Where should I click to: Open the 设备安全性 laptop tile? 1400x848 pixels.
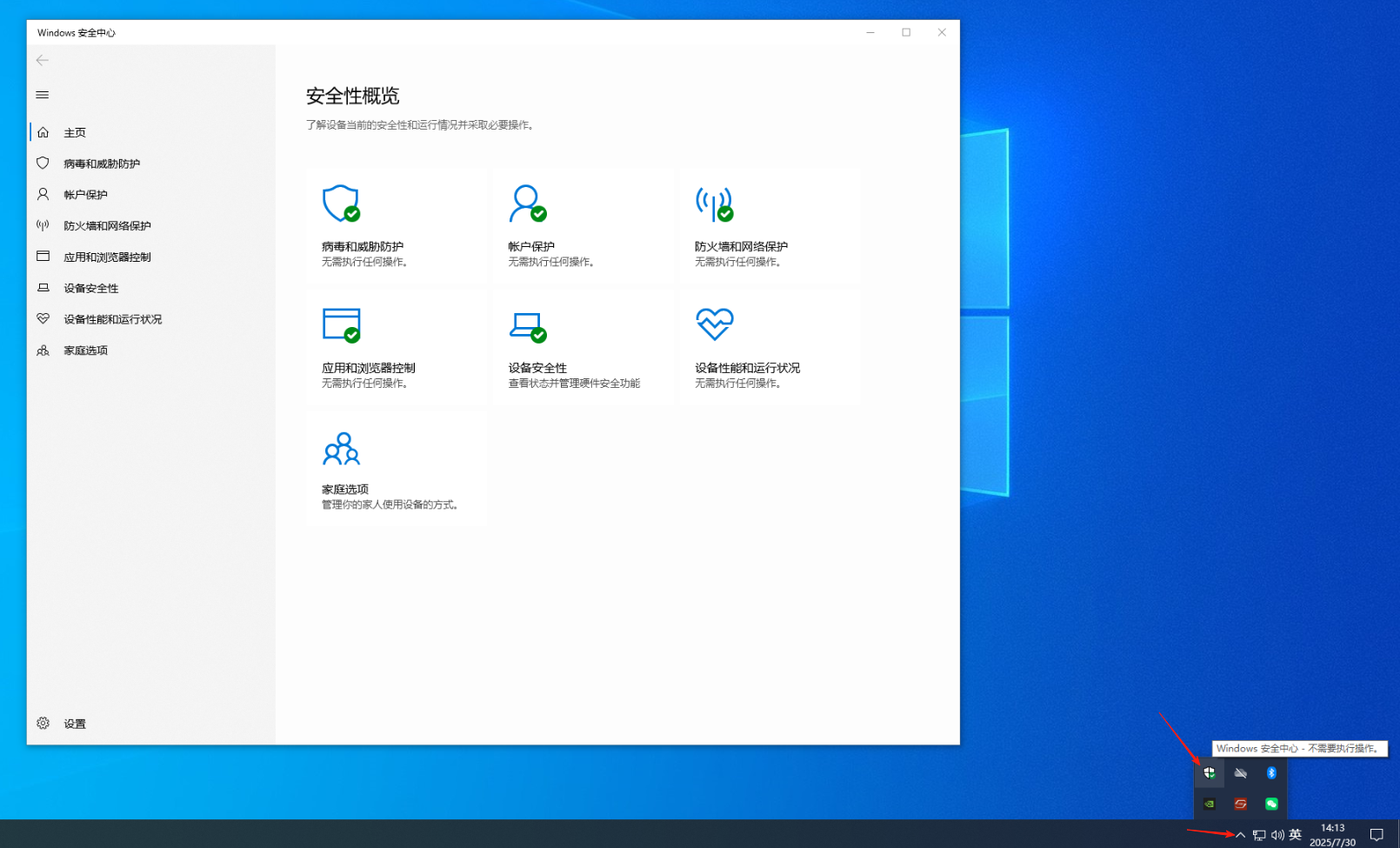[583, 348]
